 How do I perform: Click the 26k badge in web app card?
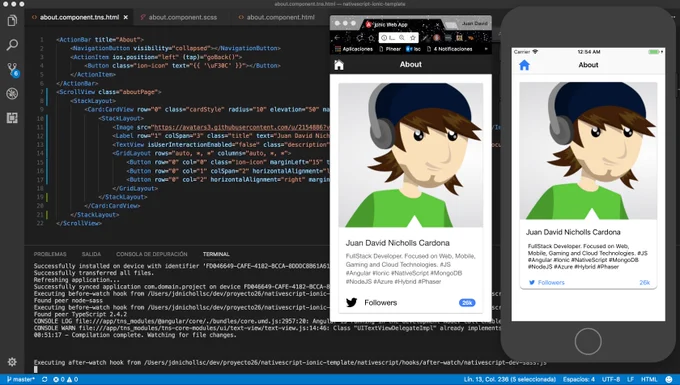pyautogui.click(x=467, y=303)
